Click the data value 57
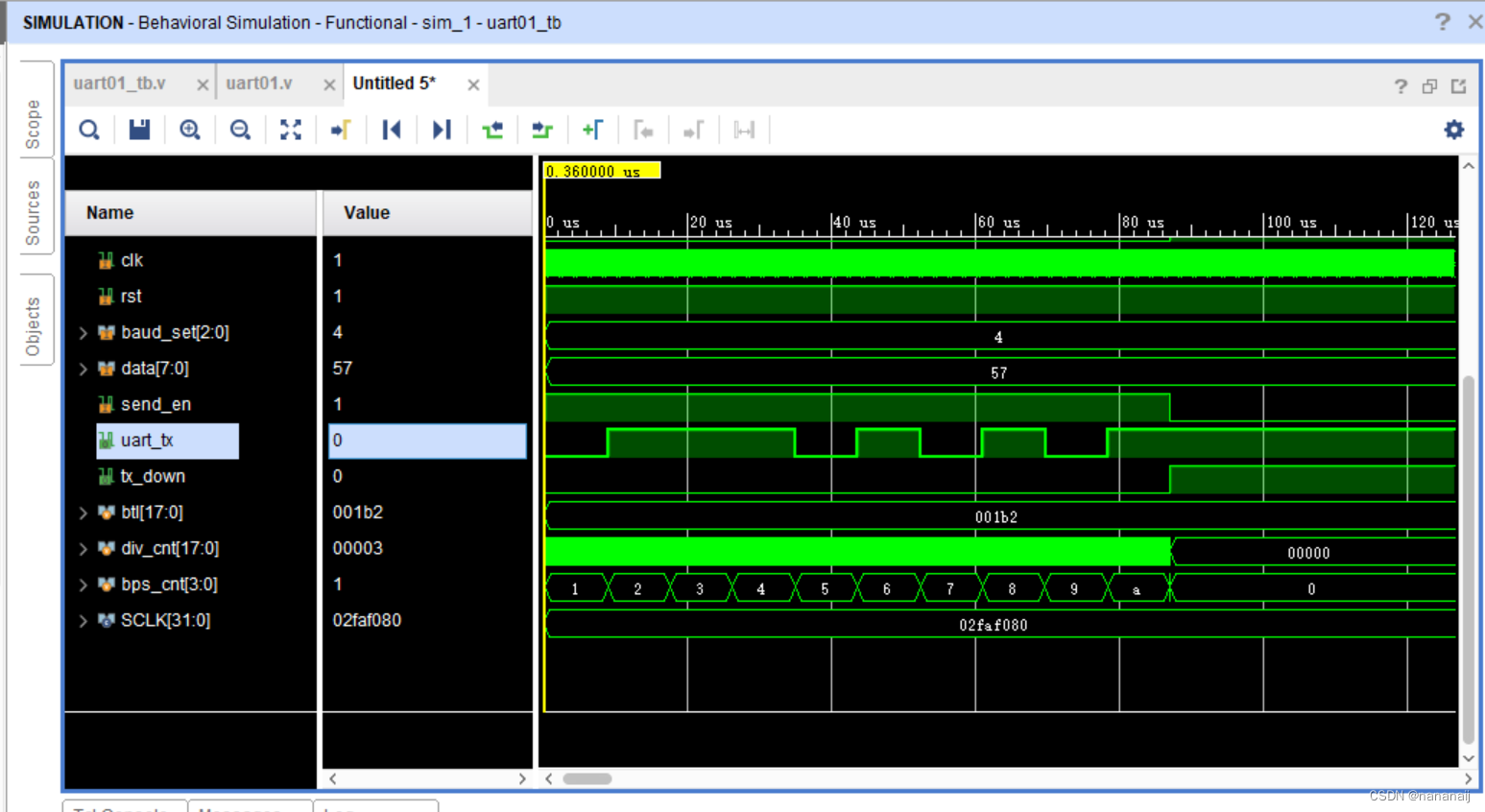Screen dimensions: 1485x812 pos(343,369)
